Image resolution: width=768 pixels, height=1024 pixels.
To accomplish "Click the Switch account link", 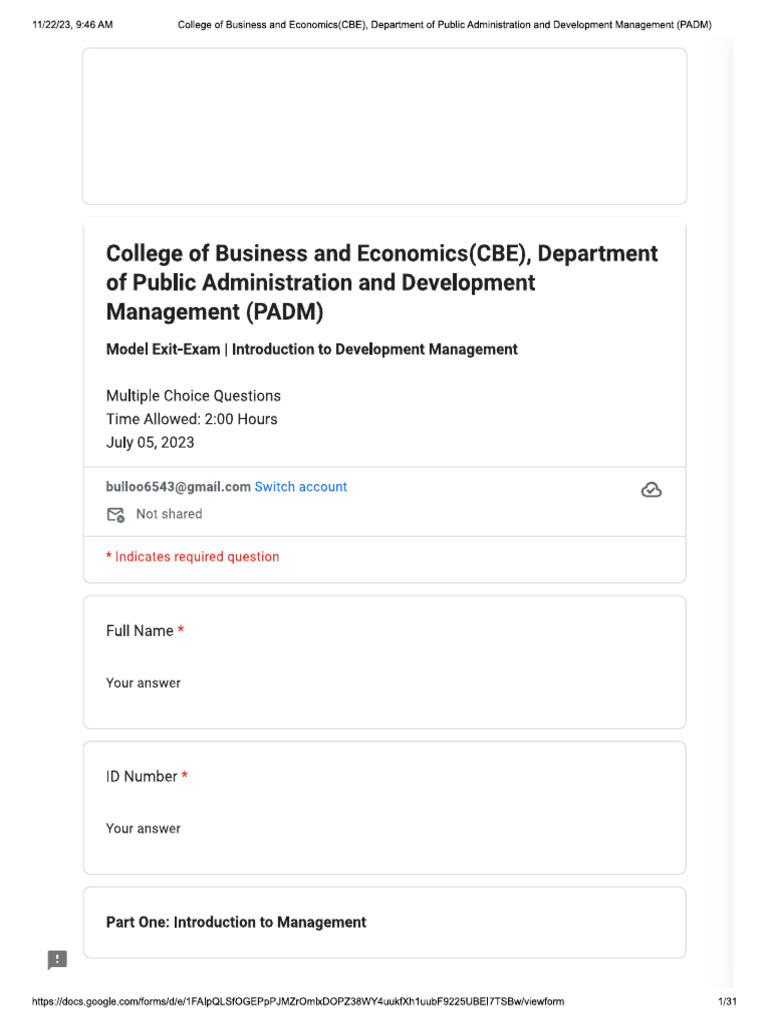I will (300, 487).
